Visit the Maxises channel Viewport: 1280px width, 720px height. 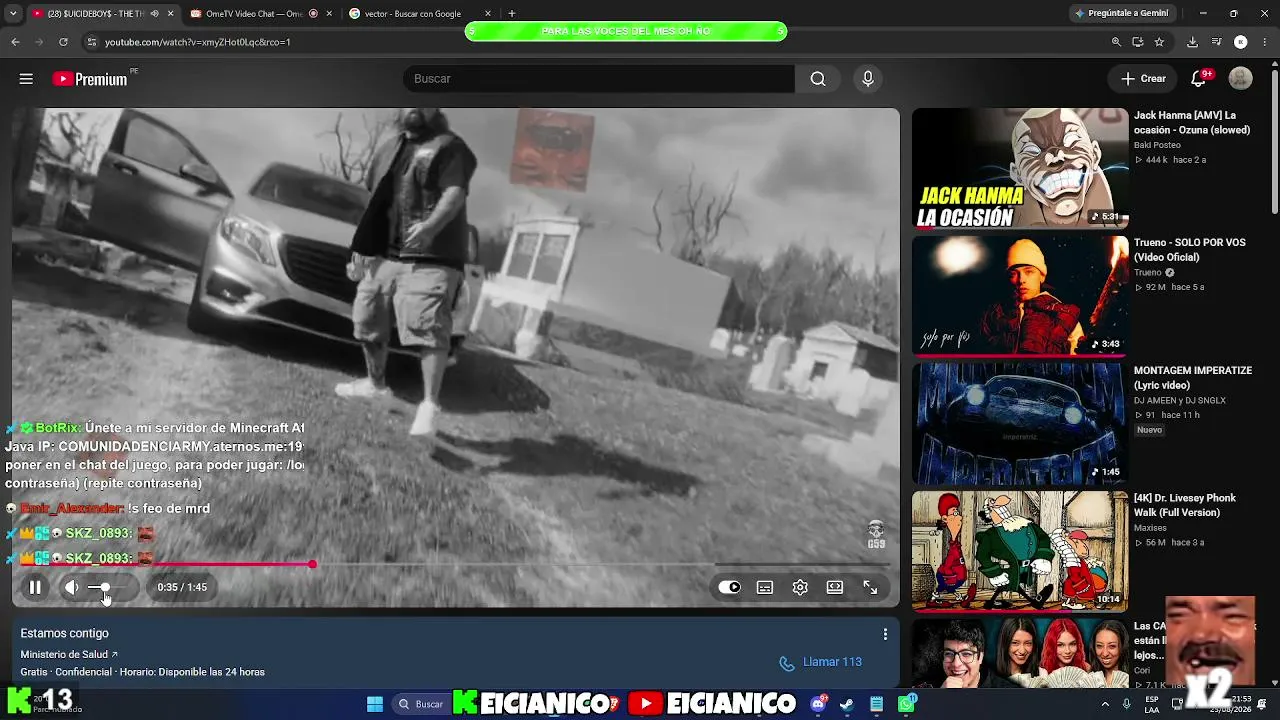tap(1150, 528)
